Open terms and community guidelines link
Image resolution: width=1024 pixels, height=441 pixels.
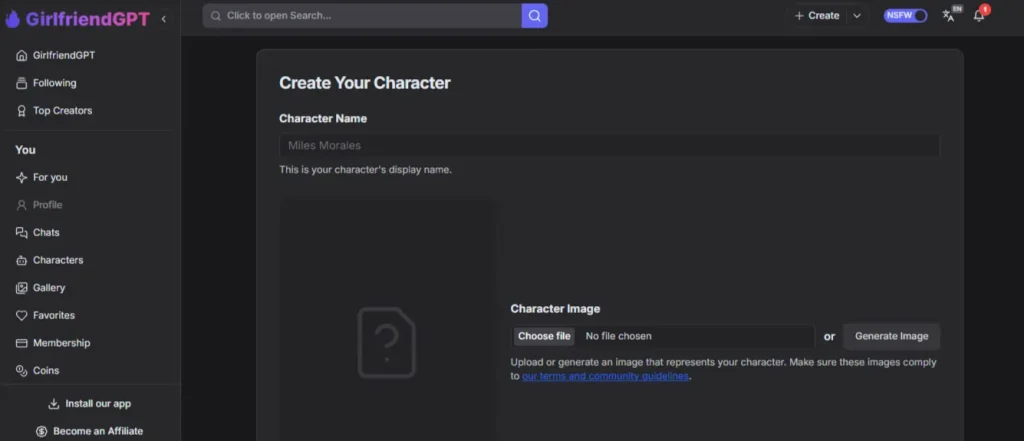click(x=605, y=377)
